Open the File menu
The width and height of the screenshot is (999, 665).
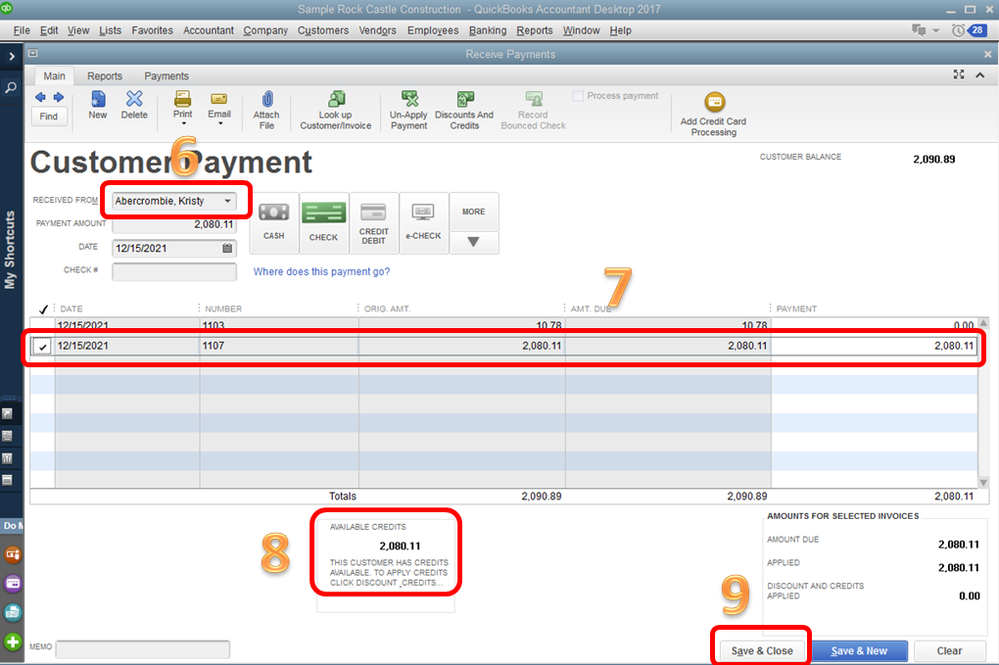point(22,31)
